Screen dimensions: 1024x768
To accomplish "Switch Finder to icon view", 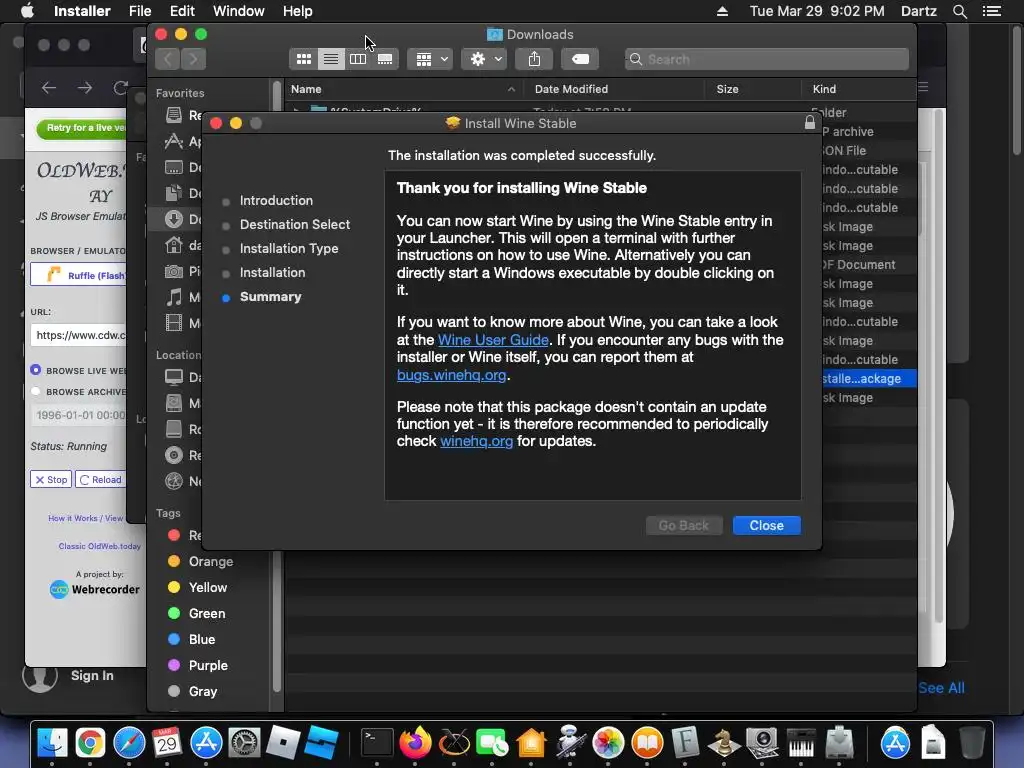I will tap(304, 59).
